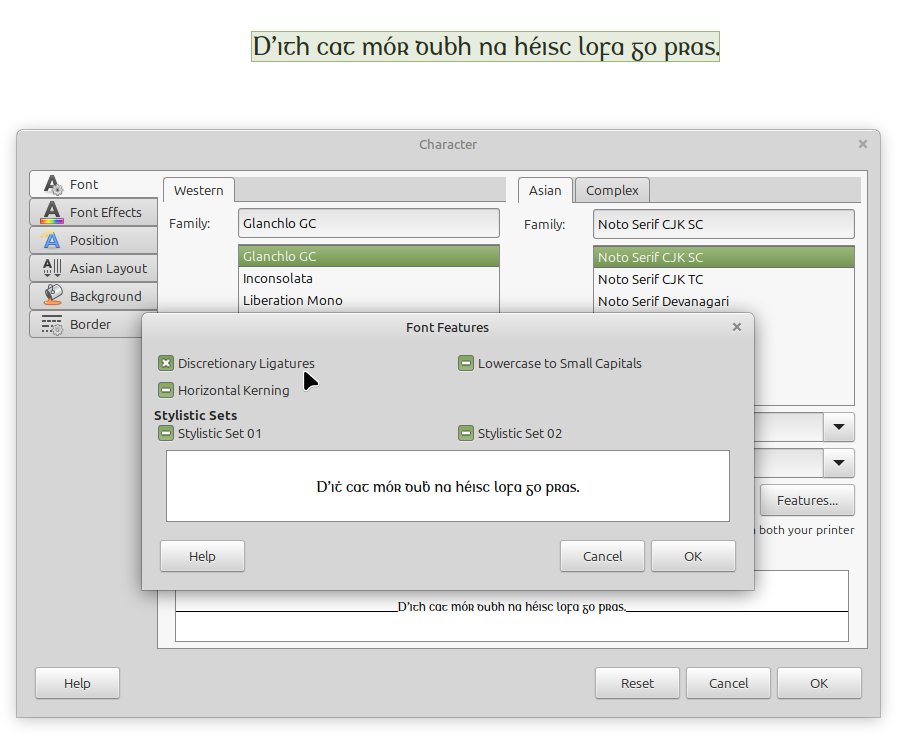The height and width of the screenshot is (750, 900).
Task: Select the Background tab
Action: (x=94, y=296)
